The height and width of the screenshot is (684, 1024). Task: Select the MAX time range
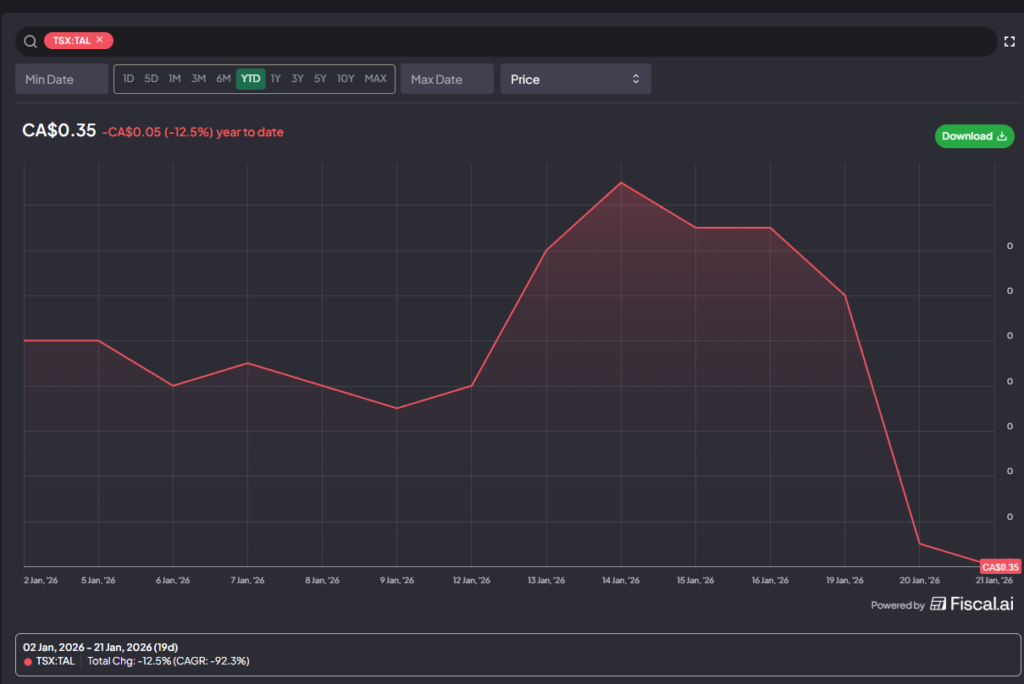pos(375,79)
